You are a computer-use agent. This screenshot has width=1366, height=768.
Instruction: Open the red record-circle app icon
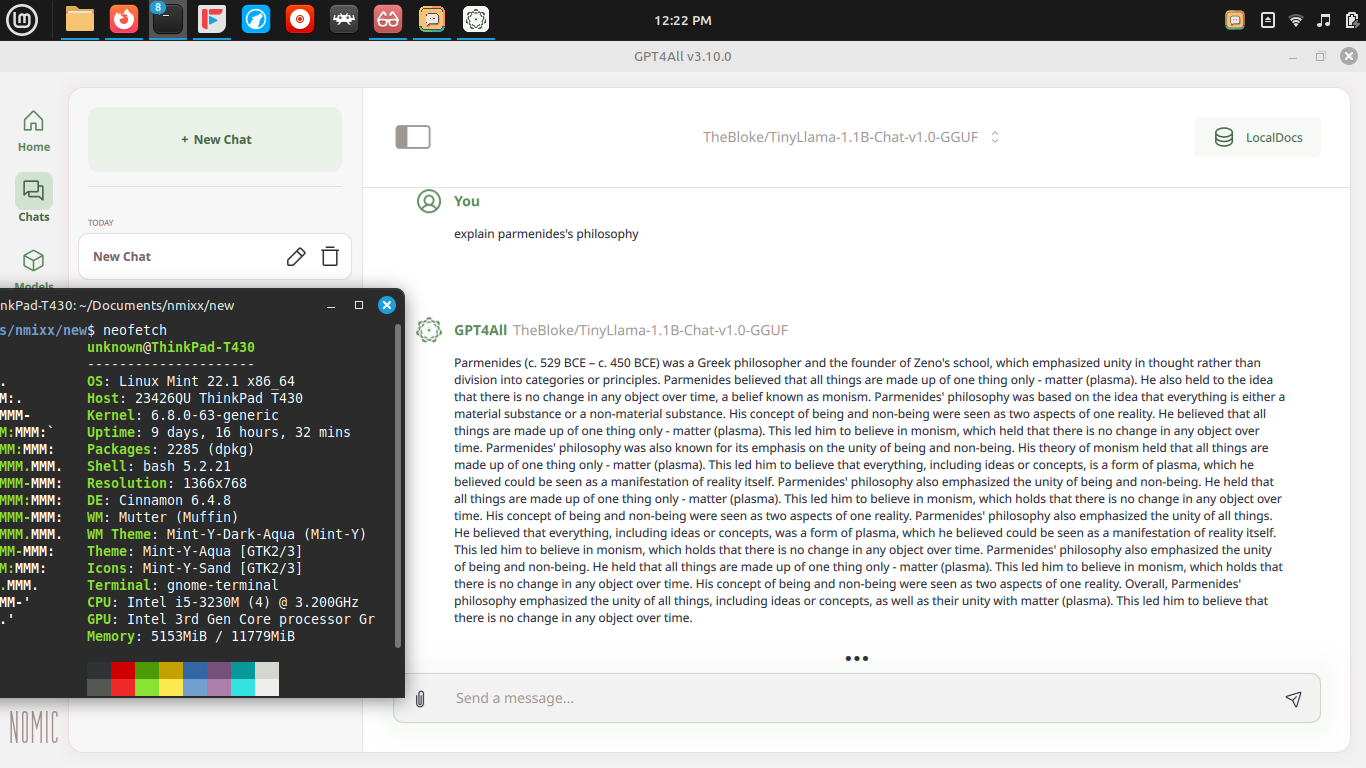(x=300, y=19)
